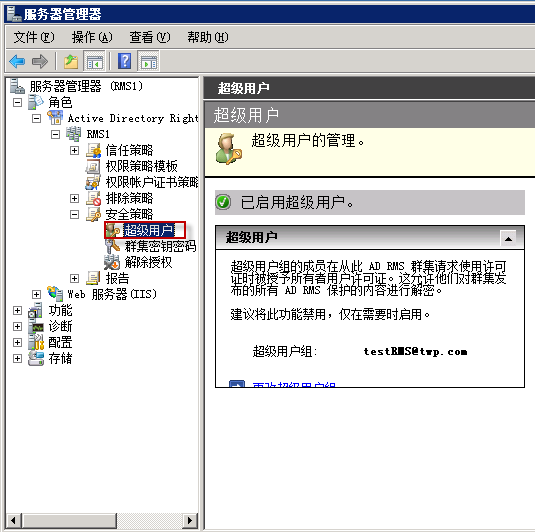Collapse the 超级用户 panel section arrow
The width and height of the screenshot is (535, 532).
(x=508, y=238)
